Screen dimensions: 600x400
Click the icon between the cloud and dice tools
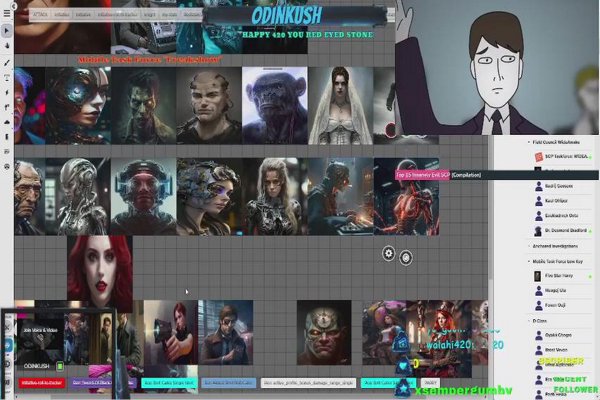7,137
